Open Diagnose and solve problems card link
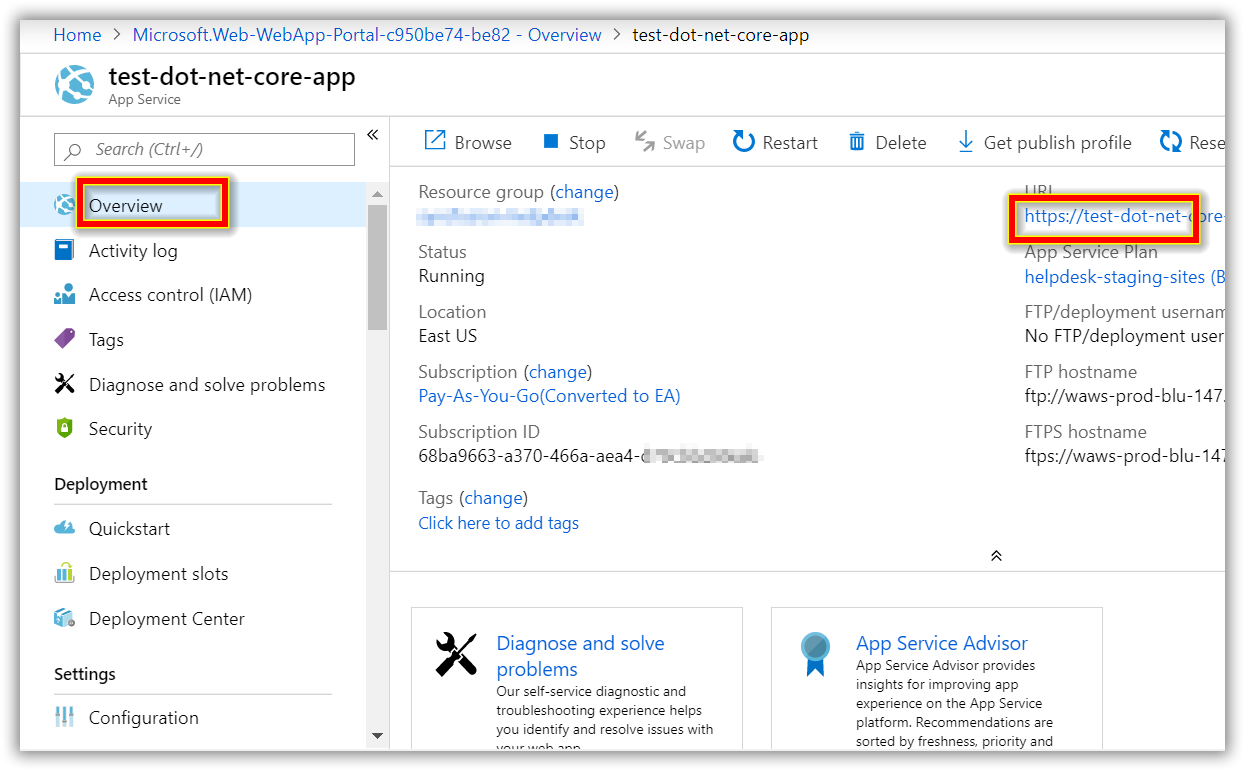The height and width of the screenshot is (771, 1245). click(580, 656)
